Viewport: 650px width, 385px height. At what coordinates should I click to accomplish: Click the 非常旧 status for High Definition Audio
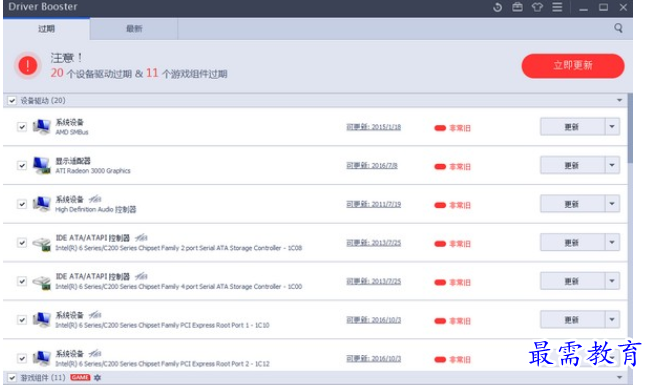coord(460,205)
